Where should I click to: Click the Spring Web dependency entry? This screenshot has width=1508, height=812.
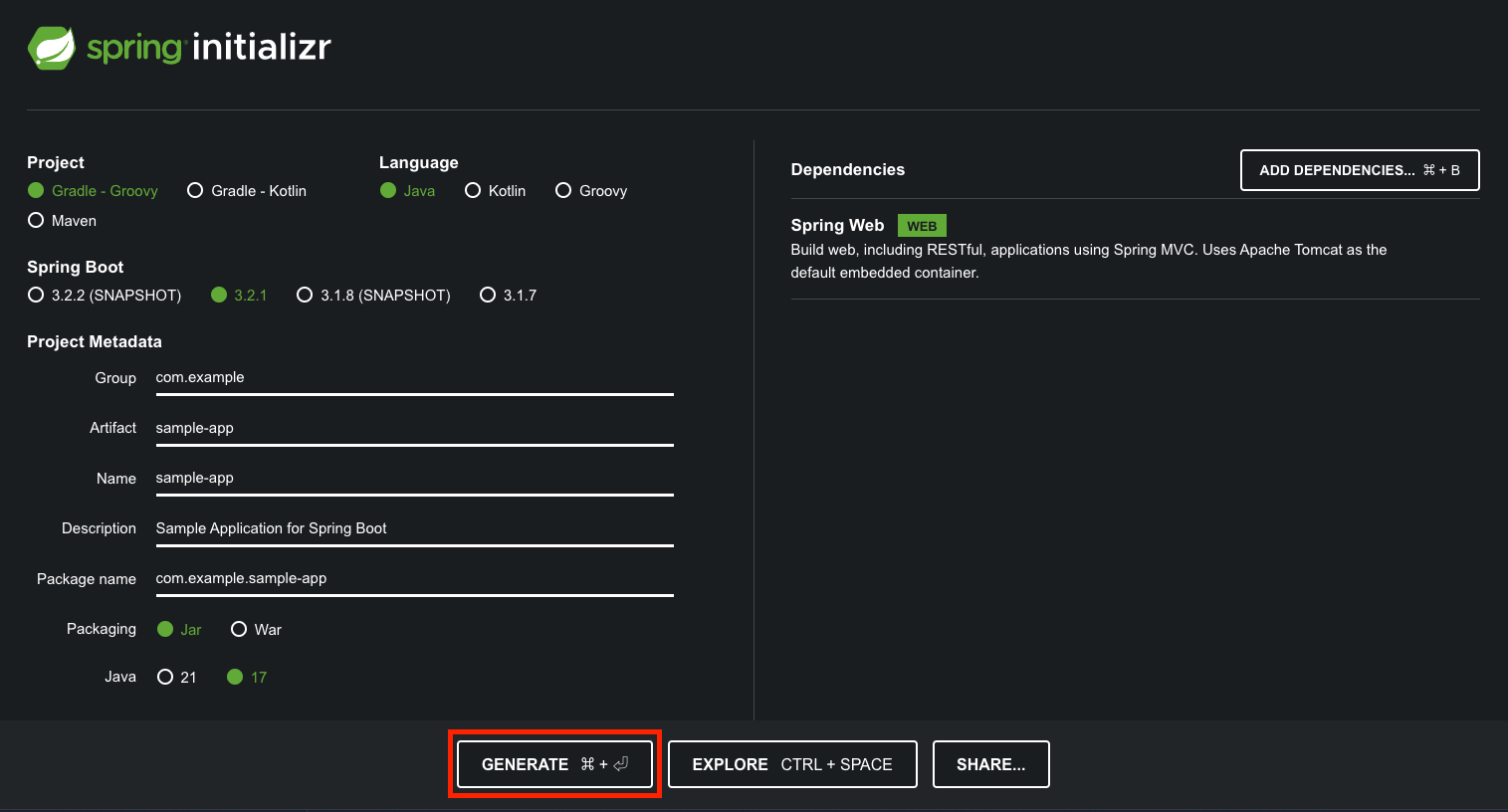pos(837,225)
